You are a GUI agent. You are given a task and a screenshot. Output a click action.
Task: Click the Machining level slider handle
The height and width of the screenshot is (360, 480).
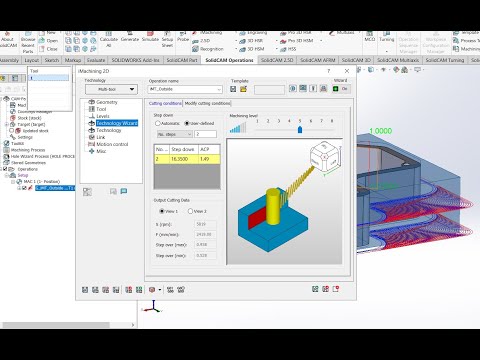pyautogui.click(x=300, y=130)
